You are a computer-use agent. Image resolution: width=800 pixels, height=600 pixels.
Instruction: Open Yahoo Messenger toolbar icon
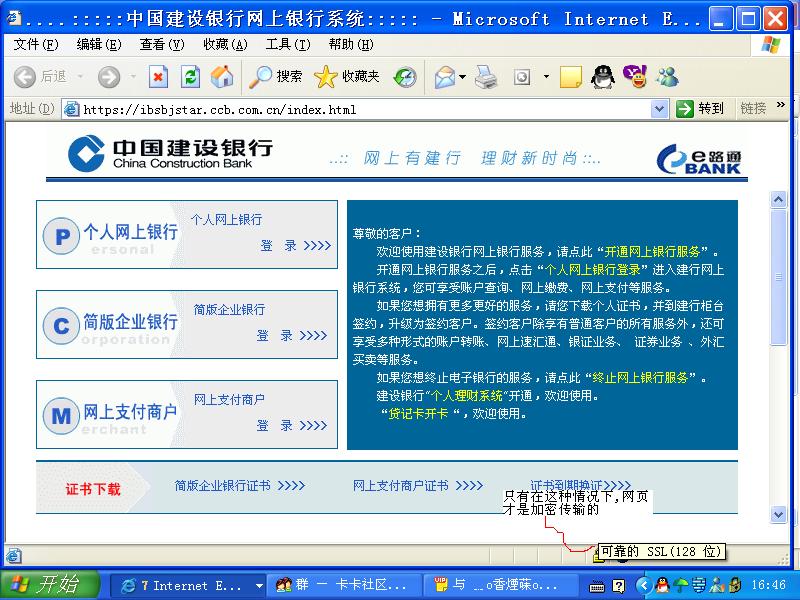tap(635, 77)
